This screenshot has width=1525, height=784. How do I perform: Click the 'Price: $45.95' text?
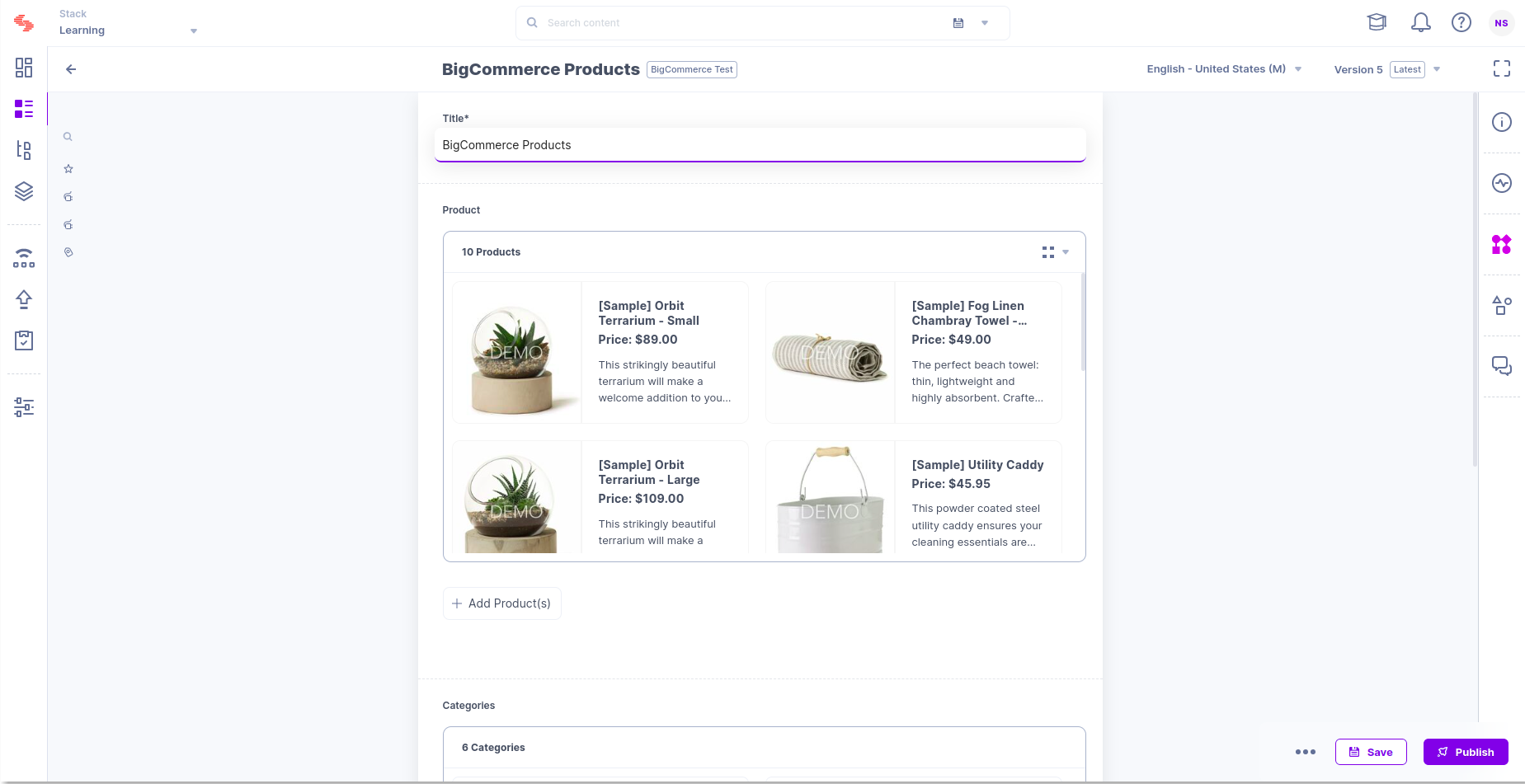(x=951, y=484)
